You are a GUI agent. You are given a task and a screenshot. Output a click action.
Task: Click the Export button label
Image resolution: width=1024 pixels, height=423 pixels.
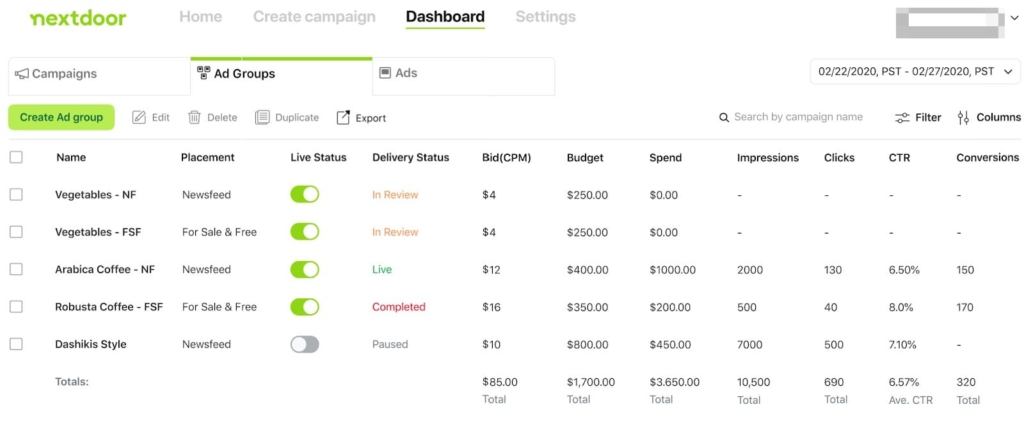tap(370, 118)
